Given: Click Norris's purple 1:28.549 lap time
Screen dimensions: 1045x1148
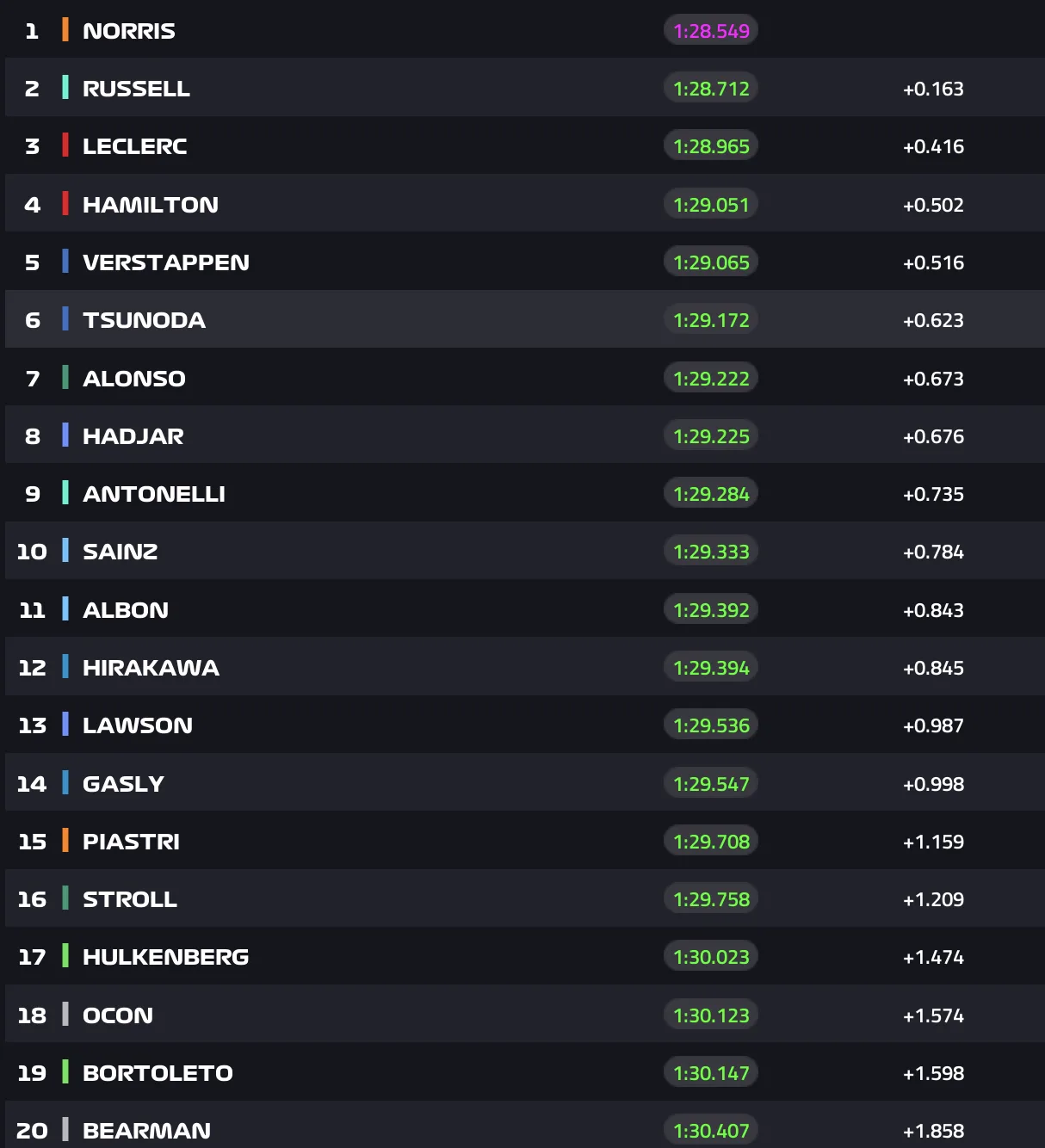Looking at the screenshot, I should pyautogui.click(x=711, y=31).
